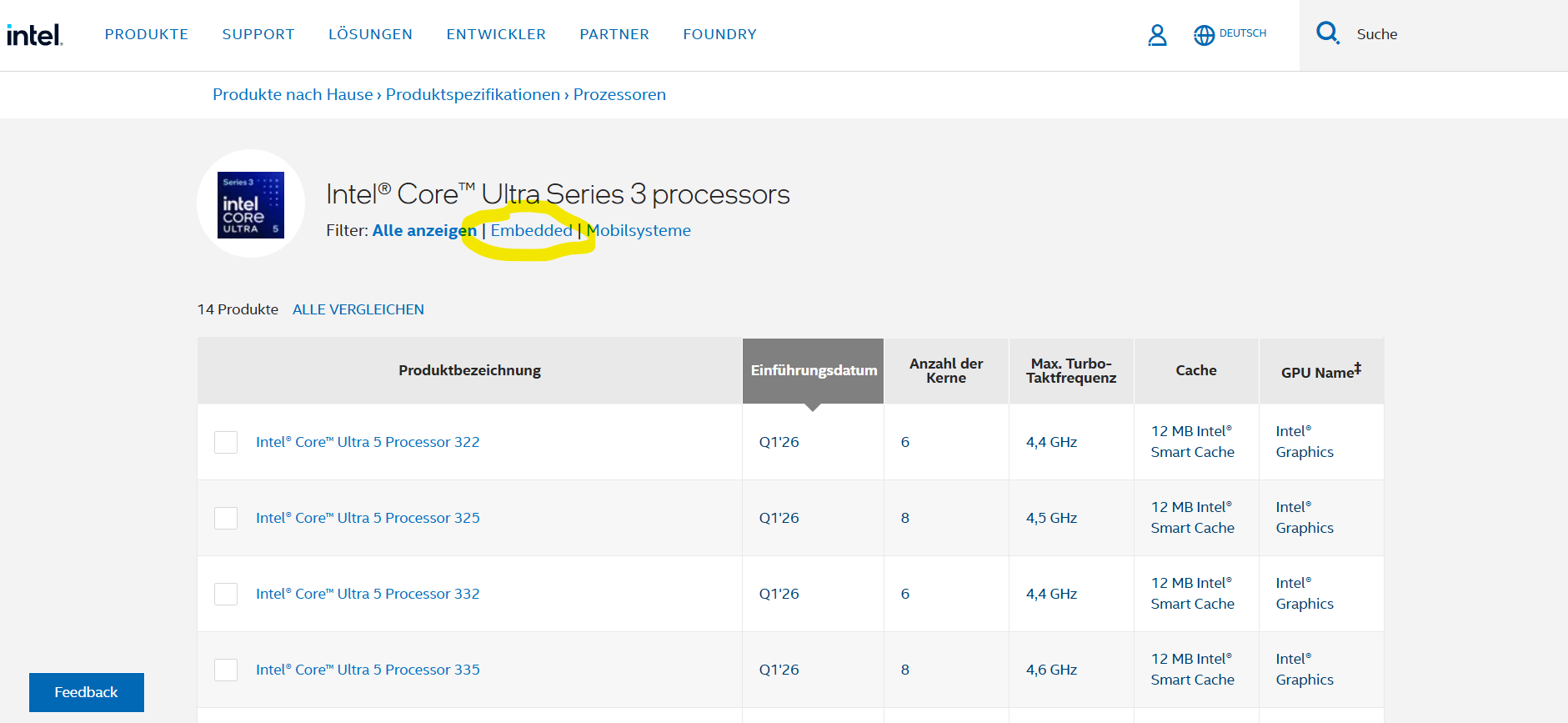Select checkbox for Ultra 5 Processor 325
The image size is (1568, 723).
click(x=226, y=518)
